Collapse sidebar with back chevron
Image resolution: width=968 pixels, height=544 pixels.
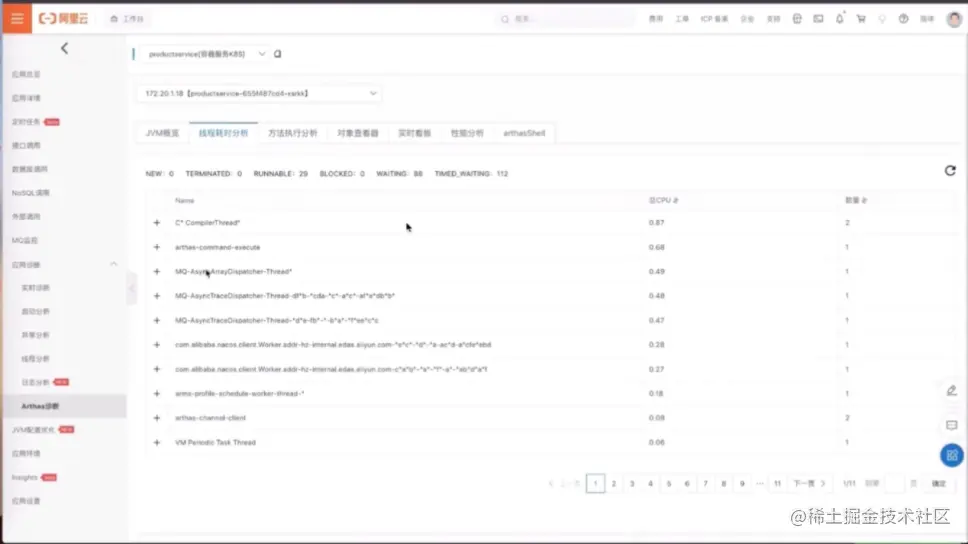coord(64,48)
